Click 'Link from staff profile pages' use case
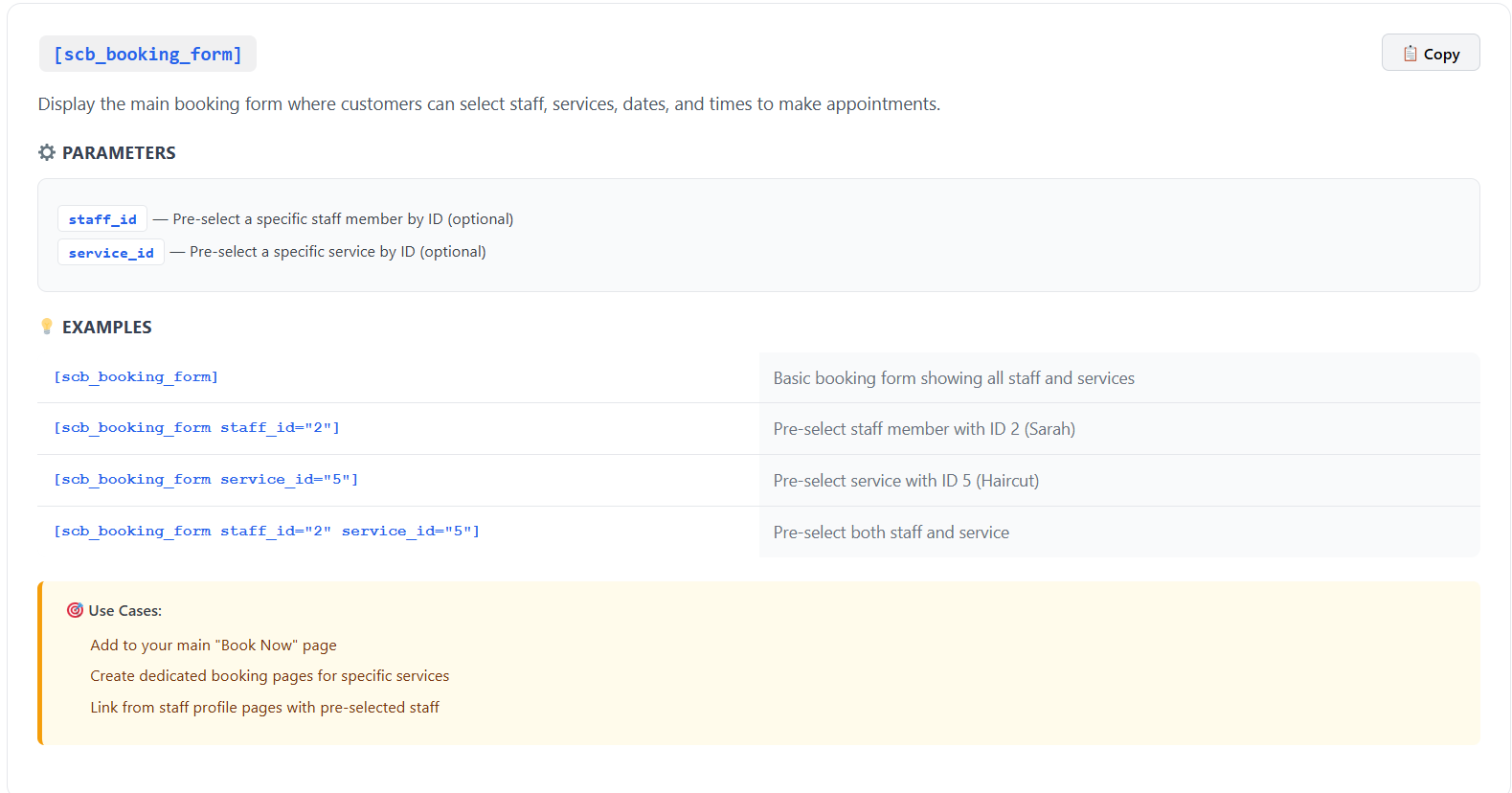The image size is (1512, 793). click(x=265, y=708)
